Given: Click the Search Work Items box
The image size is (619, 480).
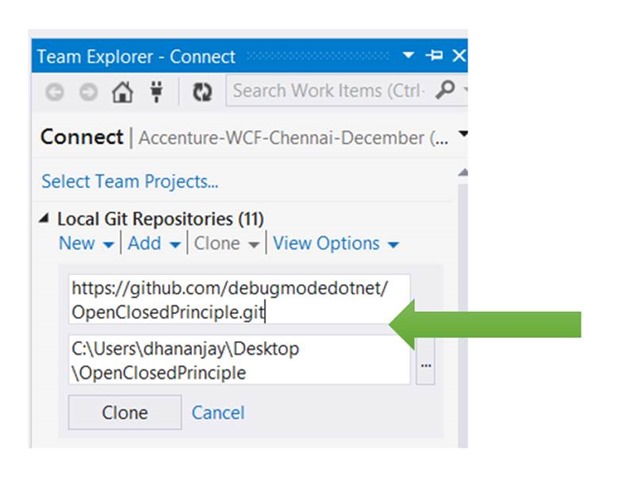Looking at the screenshot, I should coord(330,91).
